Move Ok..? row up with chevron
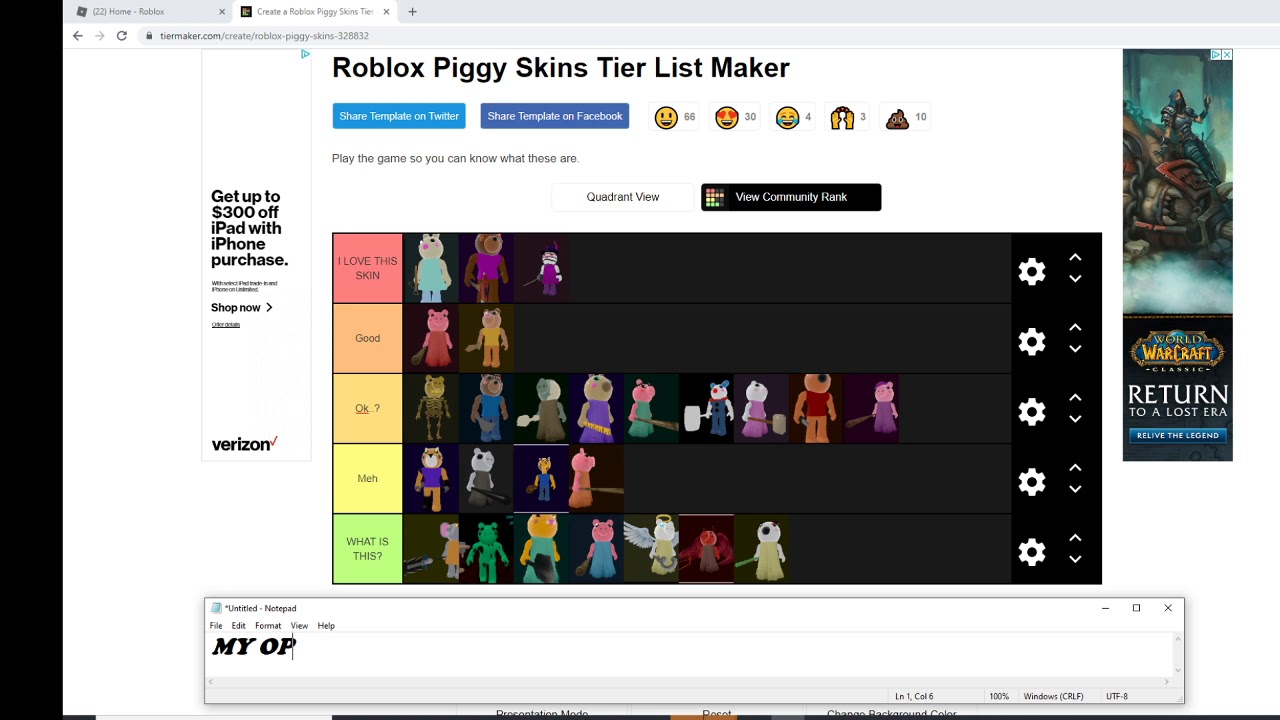 click(1075, 398)
